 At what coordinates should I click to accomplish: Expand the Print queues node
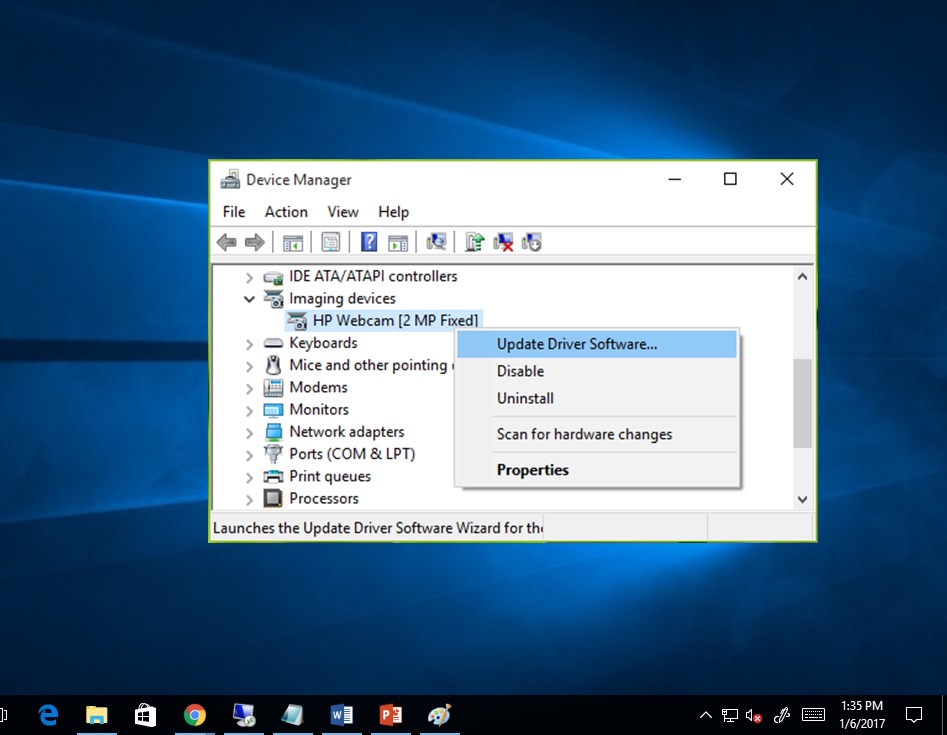(x=249, y=478)
